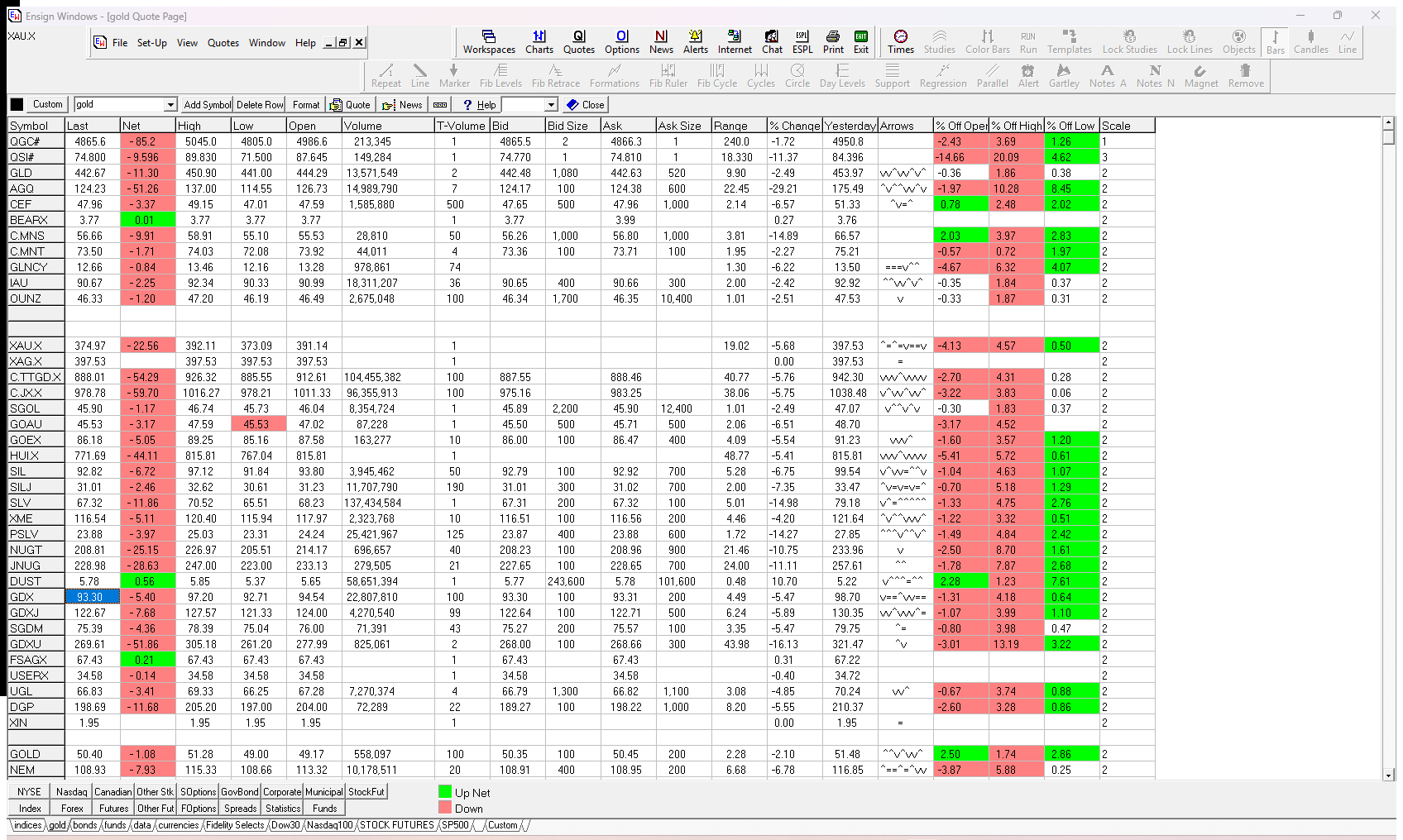This screenshot has width=1403, height=840.
Task: Click the Options toolbar icon
Action: 622,42
